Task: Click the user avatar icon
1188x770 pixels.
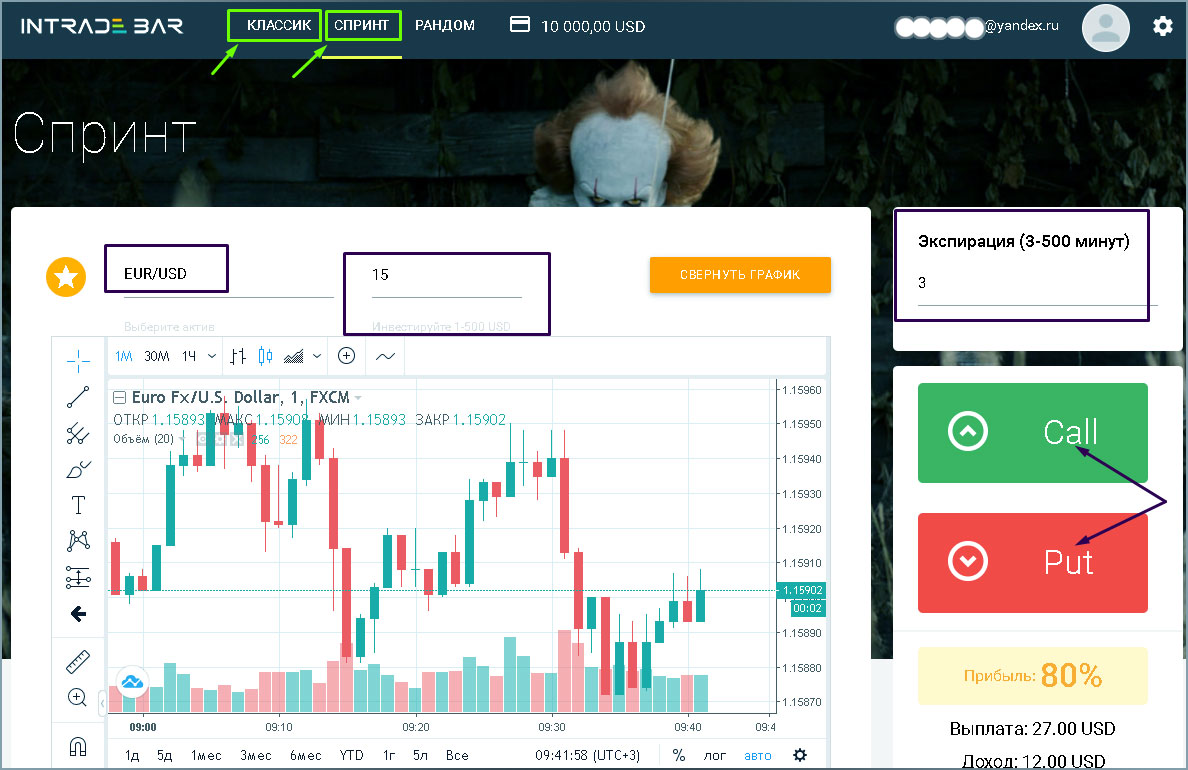Action: pyautogui.click(x=1105, y=27)
